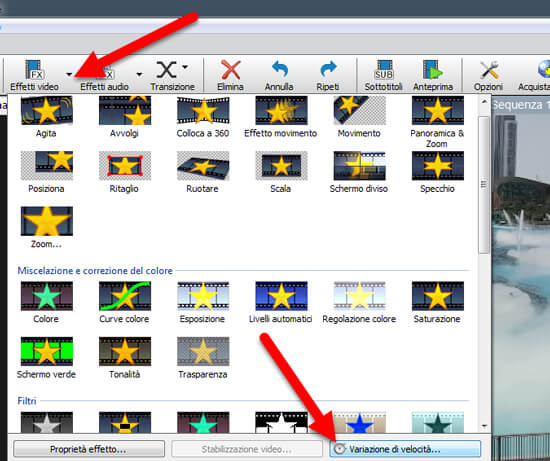Click Variazione di velocità button
This screenshot has height=461, width=550.
point(405,449)
